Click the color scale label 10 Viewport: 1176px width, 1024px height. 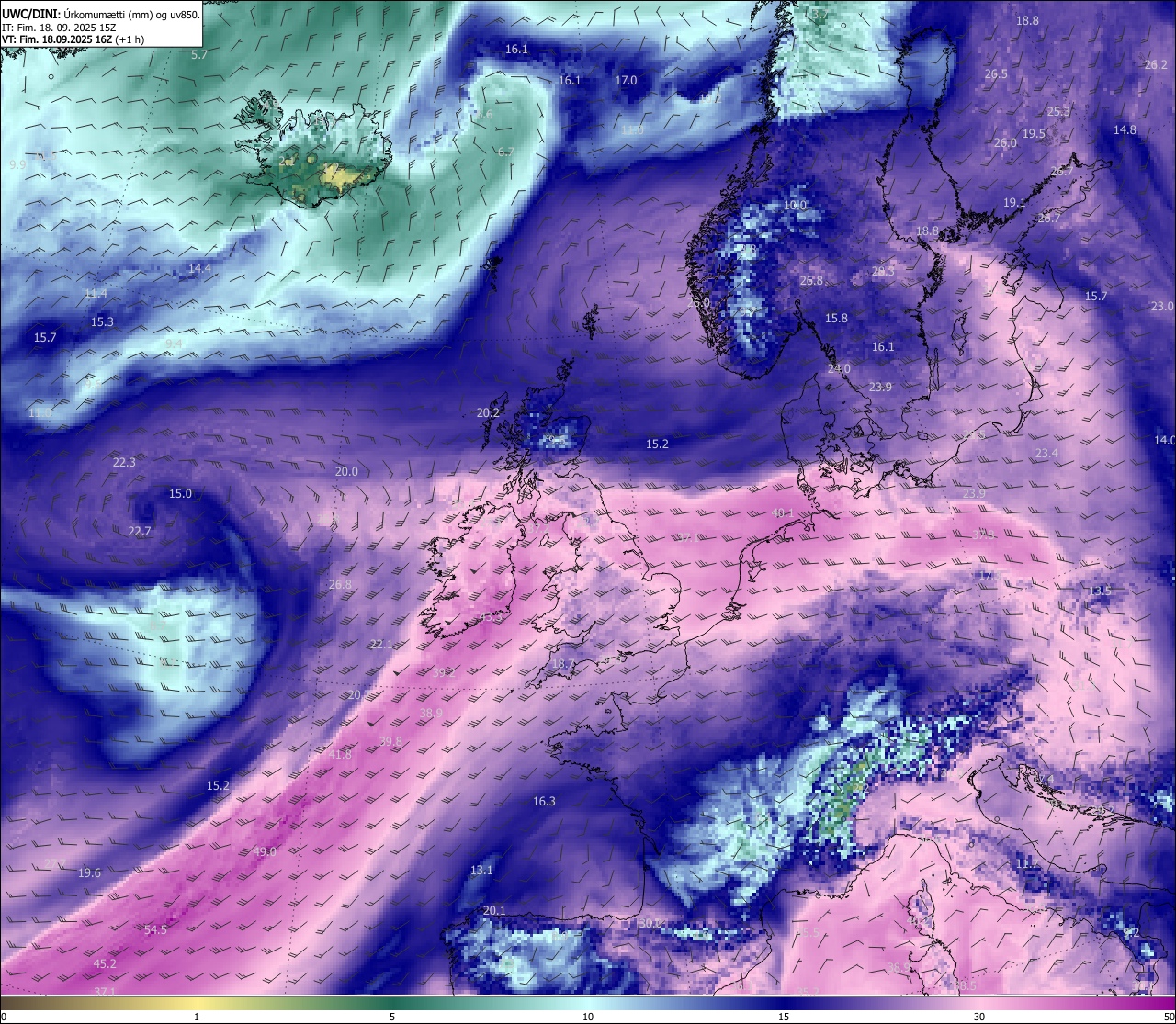pyautogui.click(x=588, y=1017)
